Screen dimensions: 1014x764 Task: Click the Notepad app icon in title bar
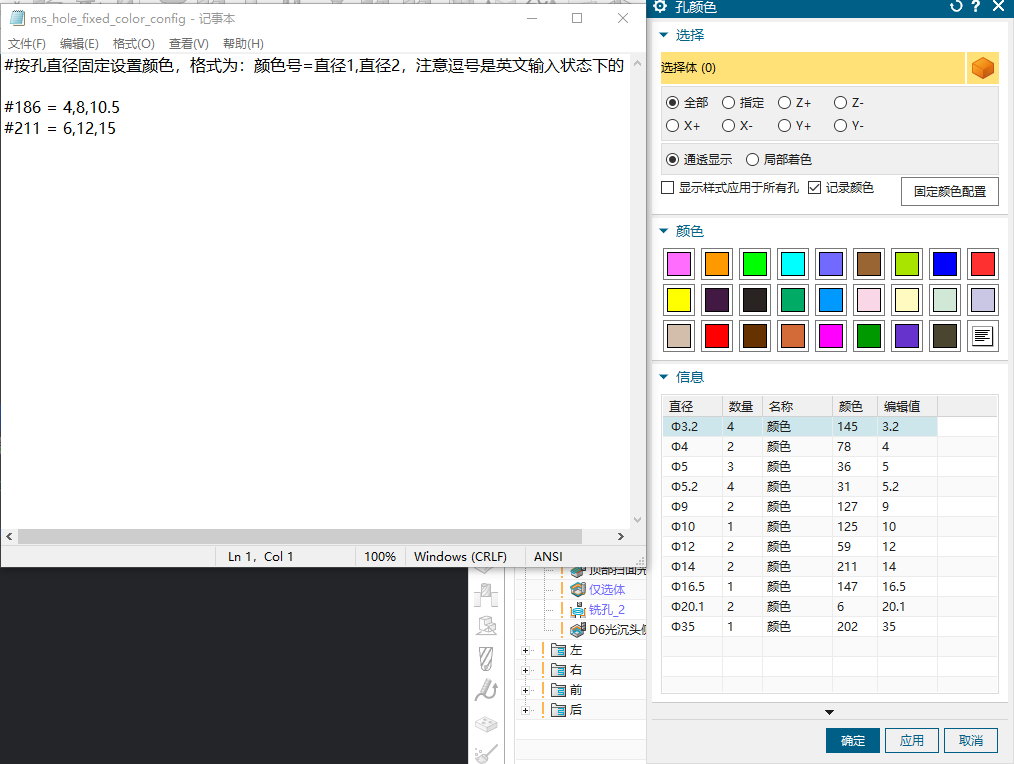17,18
